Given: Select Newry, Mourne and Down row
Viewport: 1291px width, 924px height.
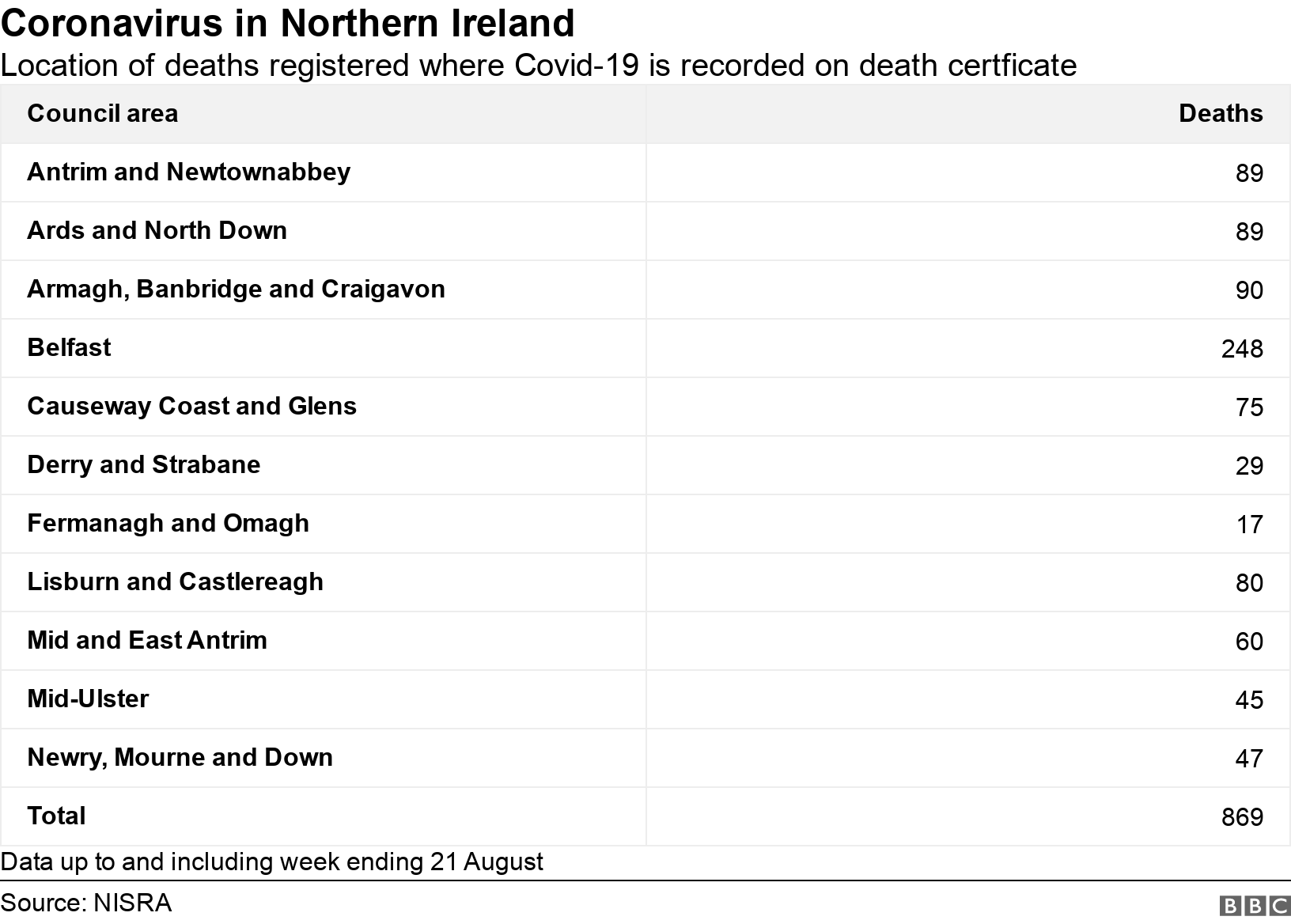Looking at the screenshot, I should coord(180,758).
